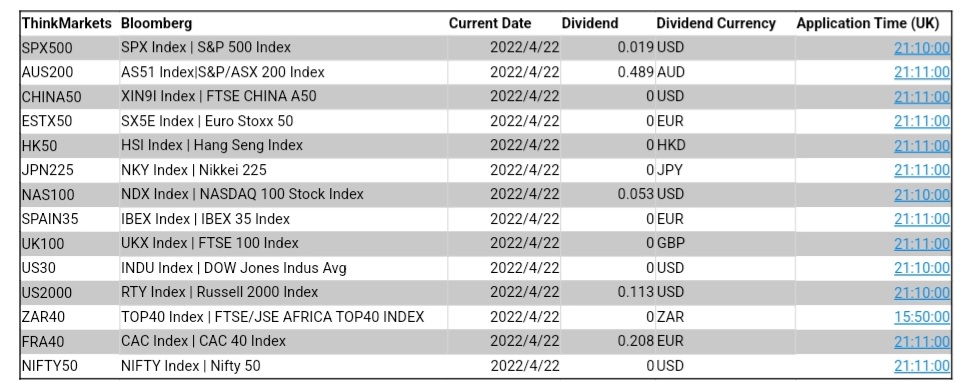The height and width of the screenshot is (382, 971).
Task: Click the Dividend Currency column header
Action: coord(716,24)
